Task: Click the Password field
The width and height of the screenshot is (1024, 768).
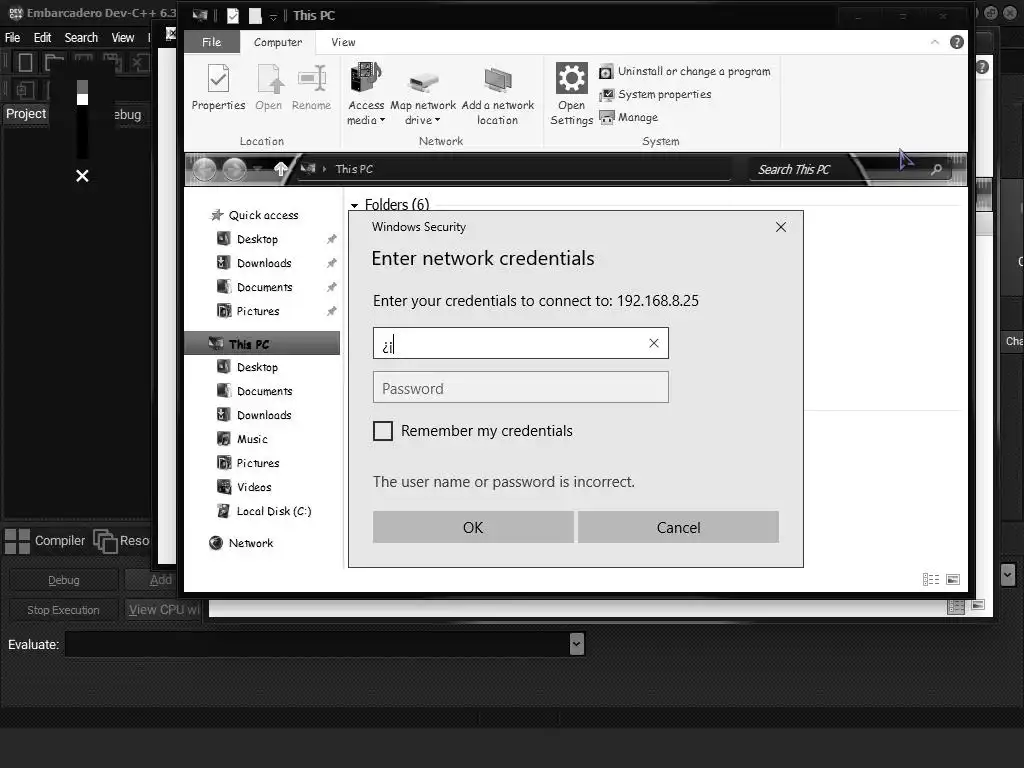Action: tap(520, 388)
